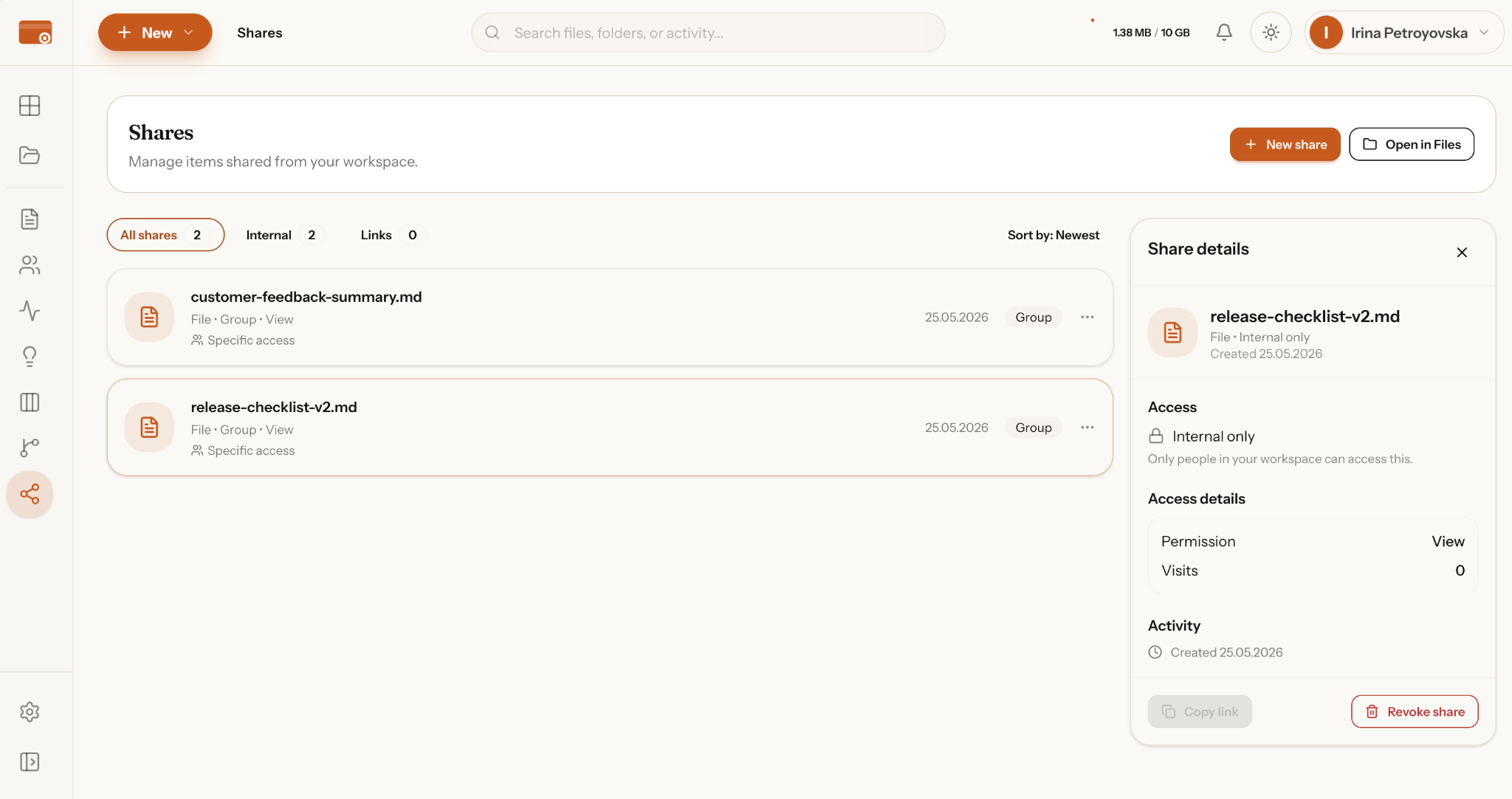Open the people/team icon in sidebar
Viewport: 1512px width, 799px height.
[30, 265]
